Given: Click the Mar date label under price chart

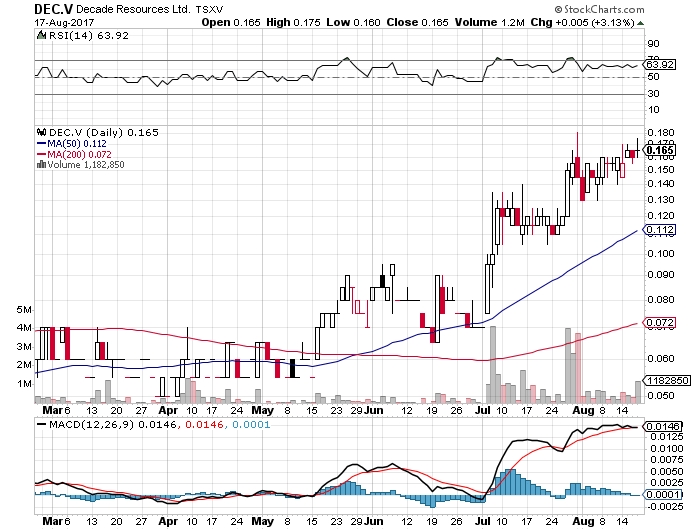Looking at the screenshot, I should (52, 410).
